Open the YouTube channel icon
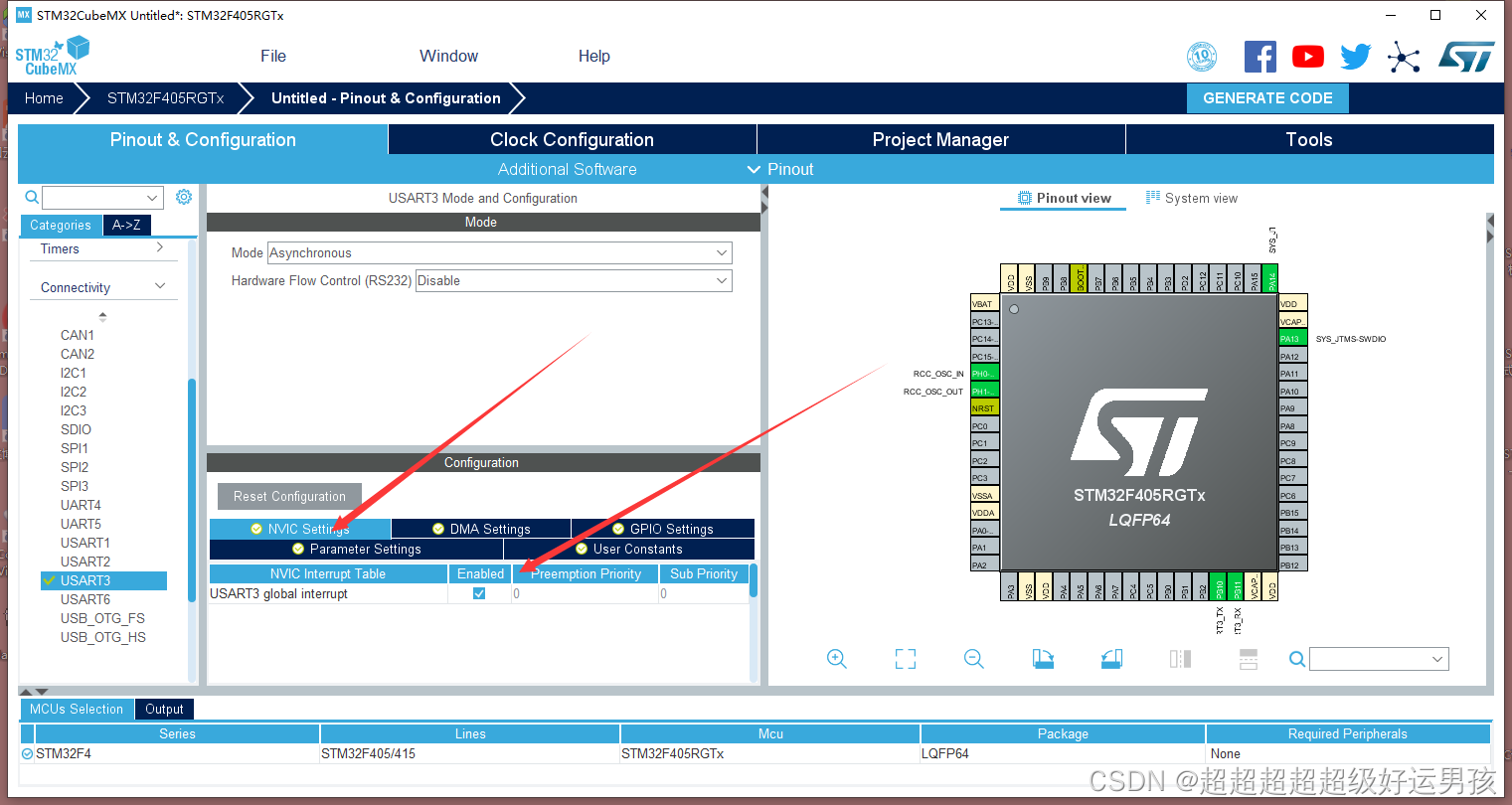Image resolution: width=1512 pixels, height=805 pixels. click(x=1307, y=57)
